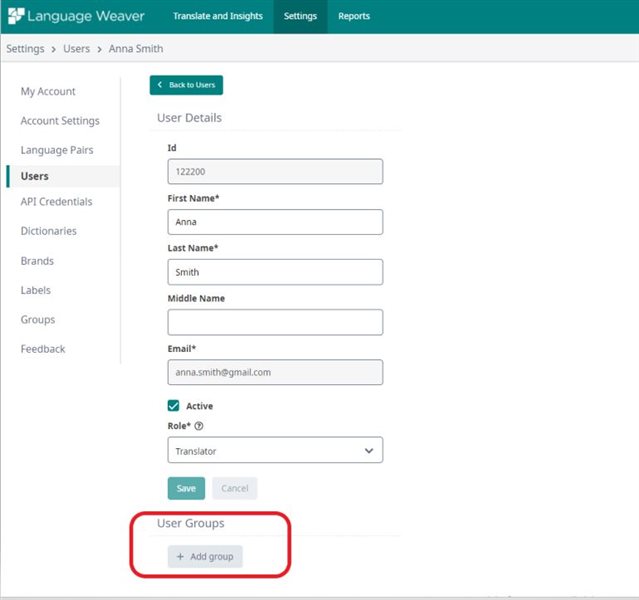This screenshot has width=639, height=600.
Task: Open the Role dropdown showing Translator
Action: click(x=275, y=450)
